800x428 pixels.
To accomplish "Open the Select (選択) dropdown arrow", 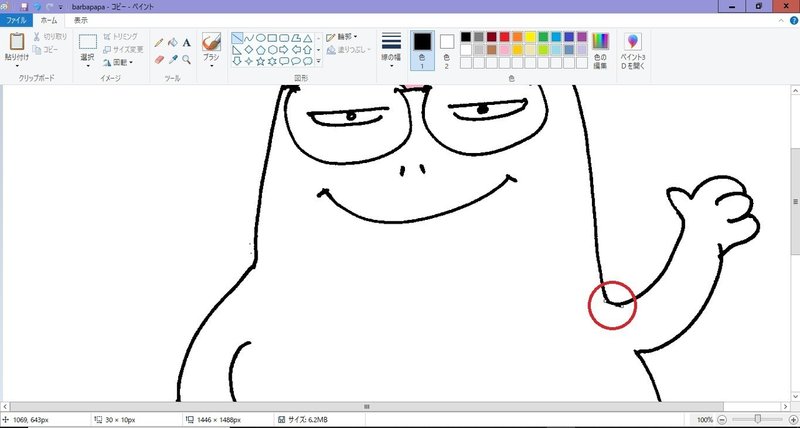I will 88,66.
